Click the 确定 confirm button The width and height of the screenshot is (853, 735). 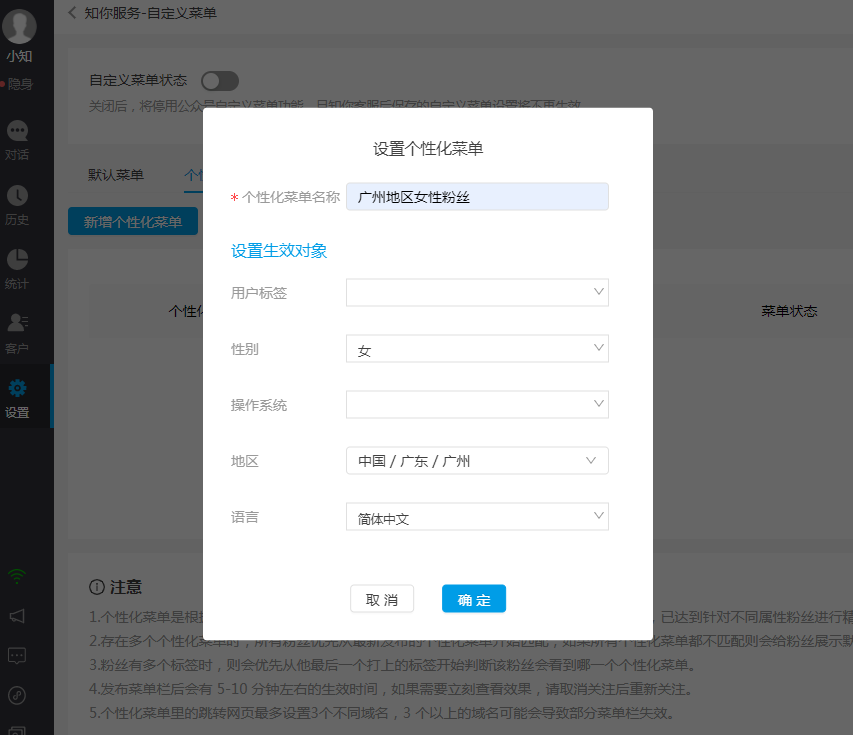[x=473, y=598]
